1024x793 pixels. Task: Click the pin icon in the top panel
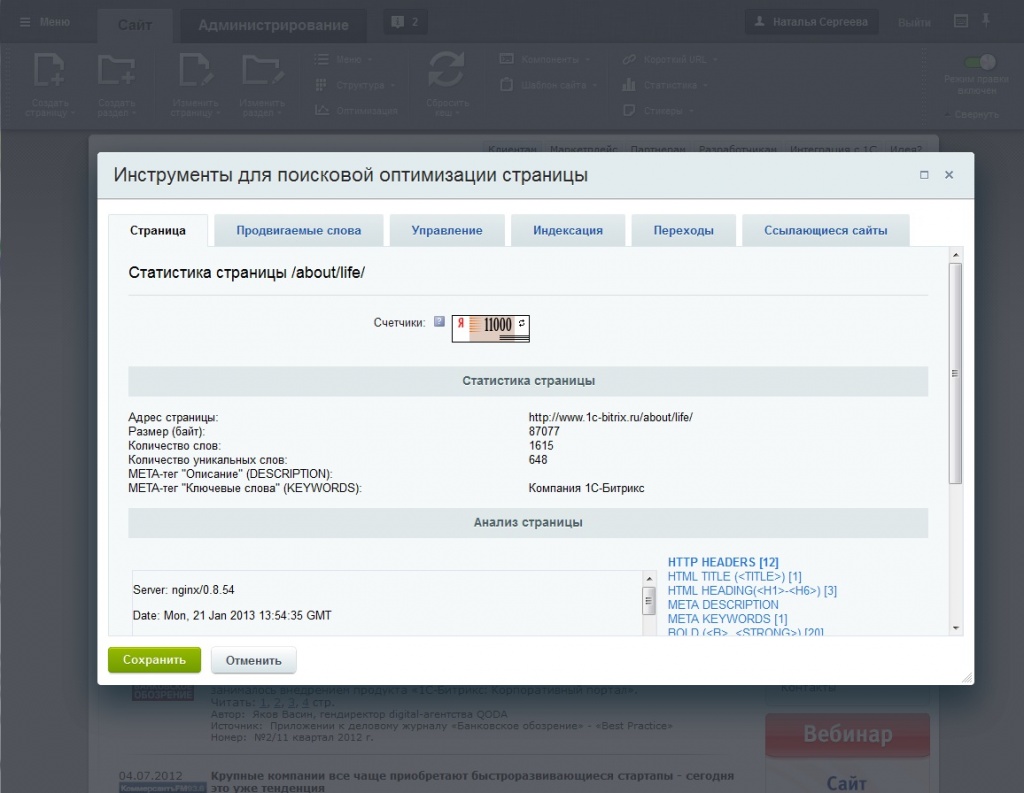[986, 22]
